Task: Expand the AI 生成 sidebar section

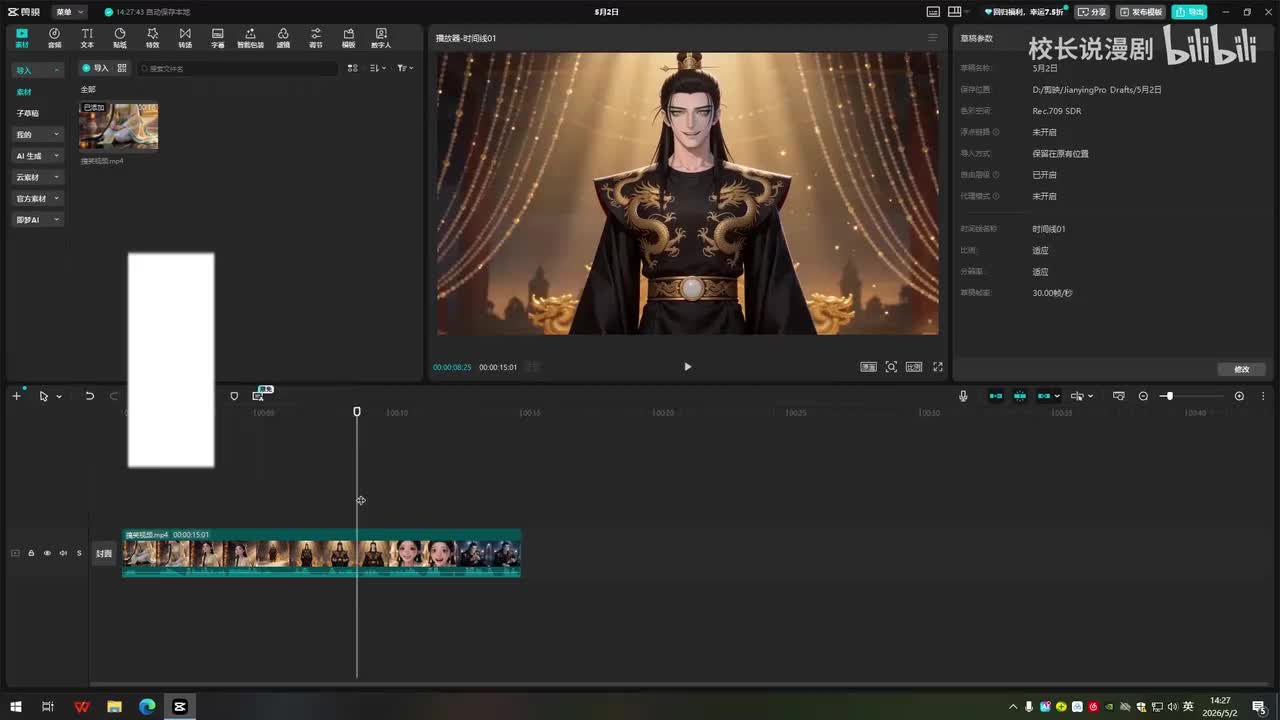Action: (x=37, y=156)
